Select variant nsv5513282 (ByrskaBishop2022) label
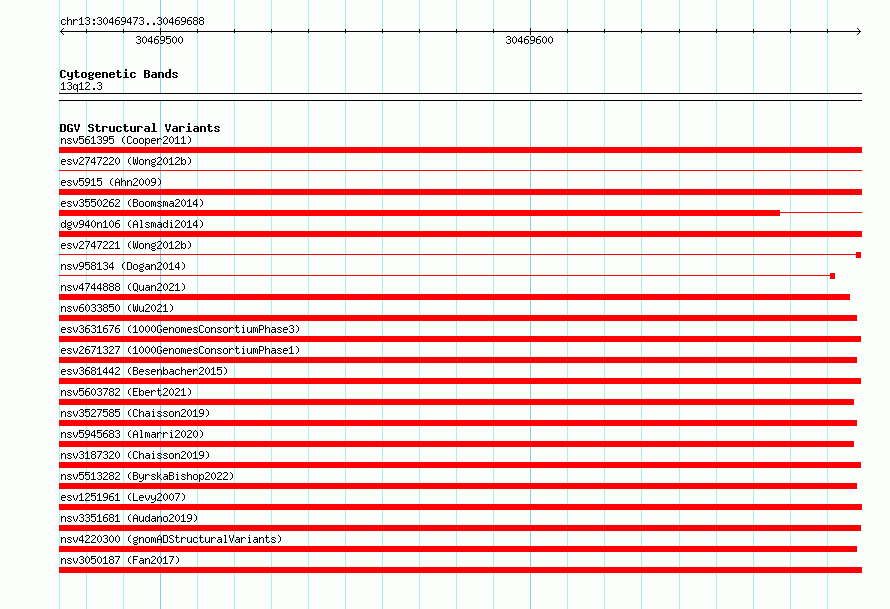890x609 pixels. [x=147, y=476]
